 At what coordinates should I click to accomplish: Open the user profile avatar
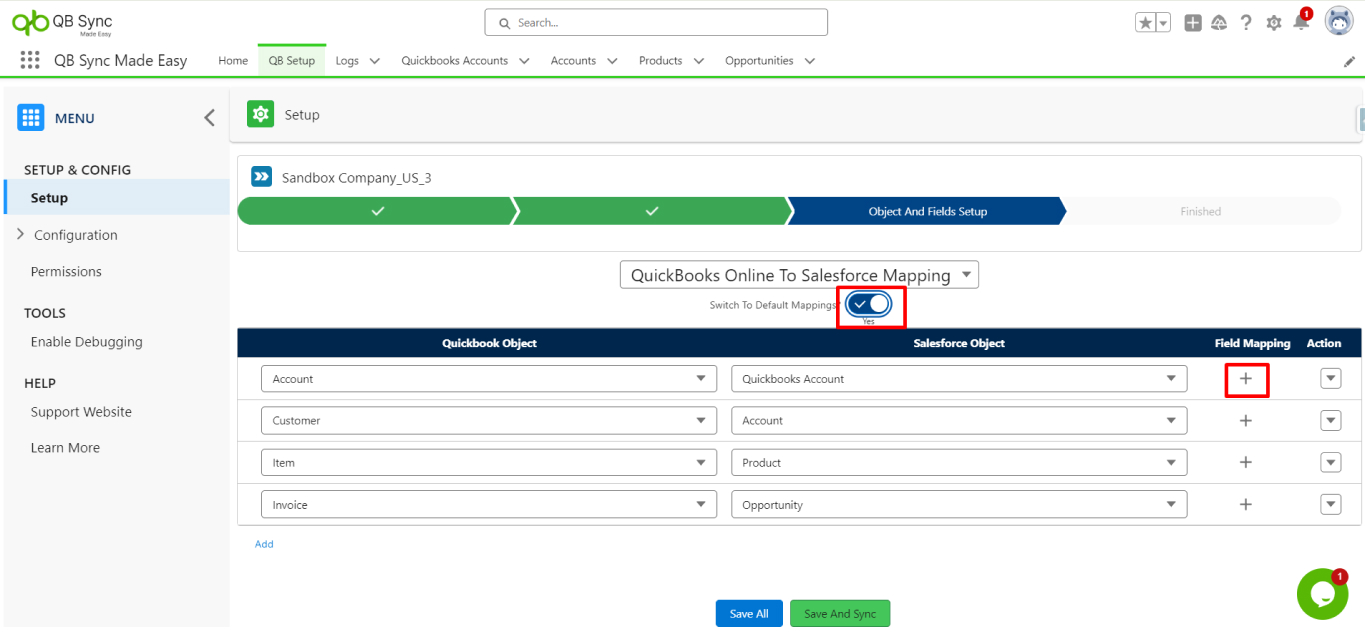click(1339, 21)
